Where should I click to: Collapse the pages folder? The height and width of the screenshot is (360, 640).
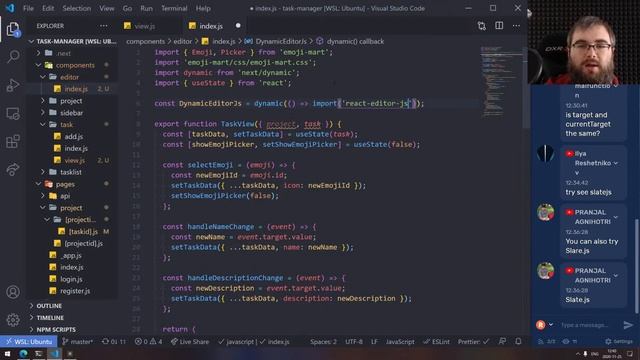coord(65,184)
